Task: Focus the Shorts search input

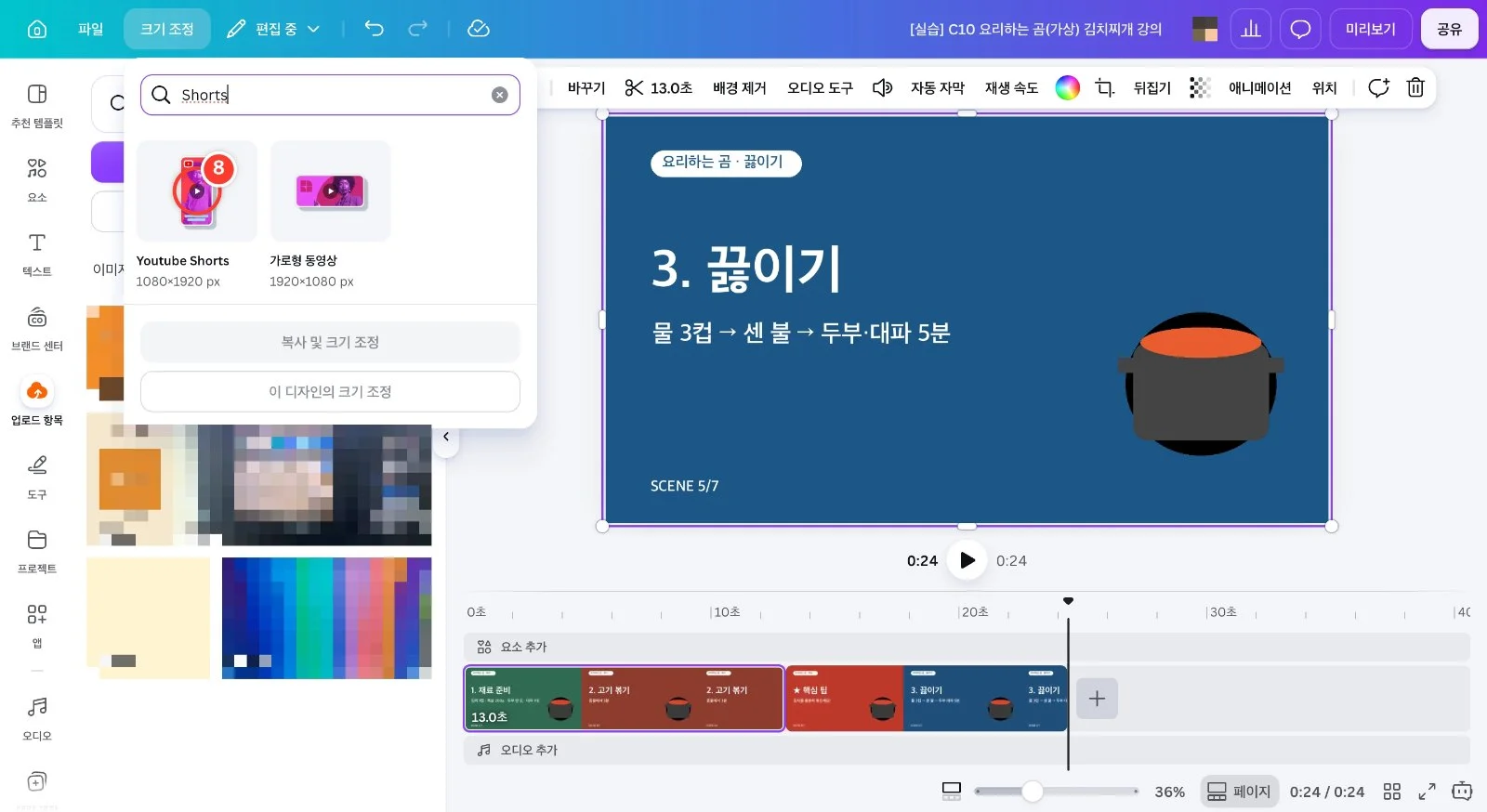Action: click(330, 95)
